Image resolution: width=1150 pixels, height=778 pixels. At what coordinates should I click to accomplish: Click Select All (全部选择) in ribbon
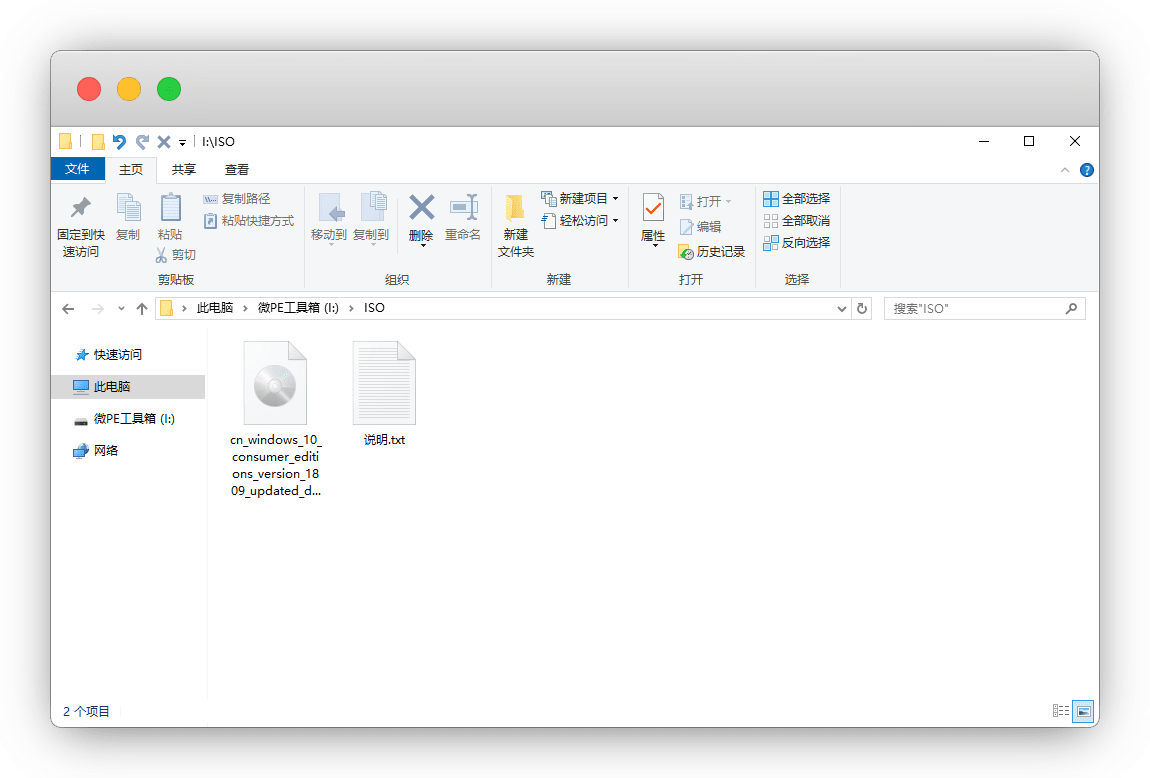click(x=796, y=199)
